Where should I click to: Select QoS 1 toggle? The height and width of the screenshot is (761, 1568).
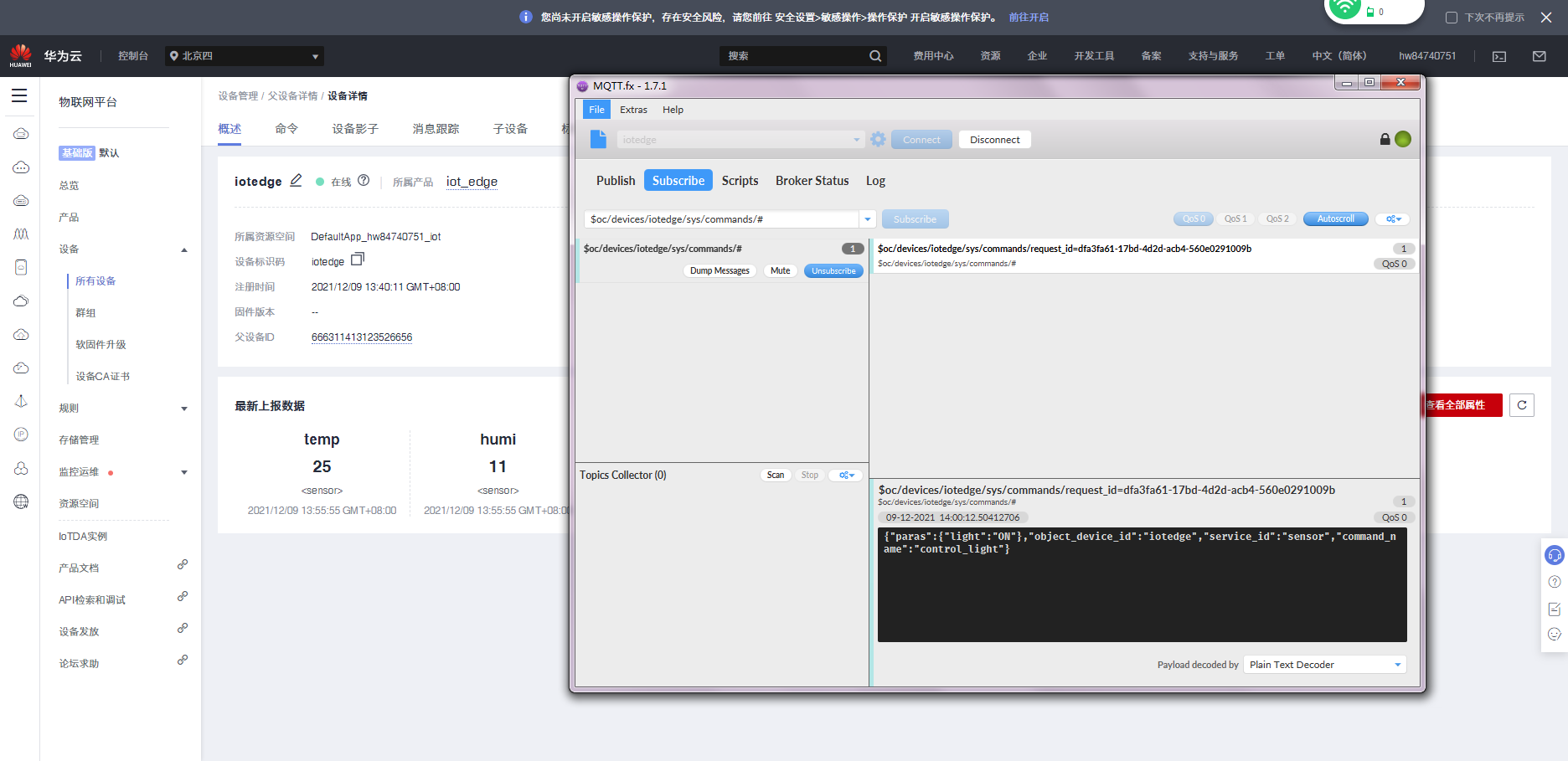[x=1235, y=219]
